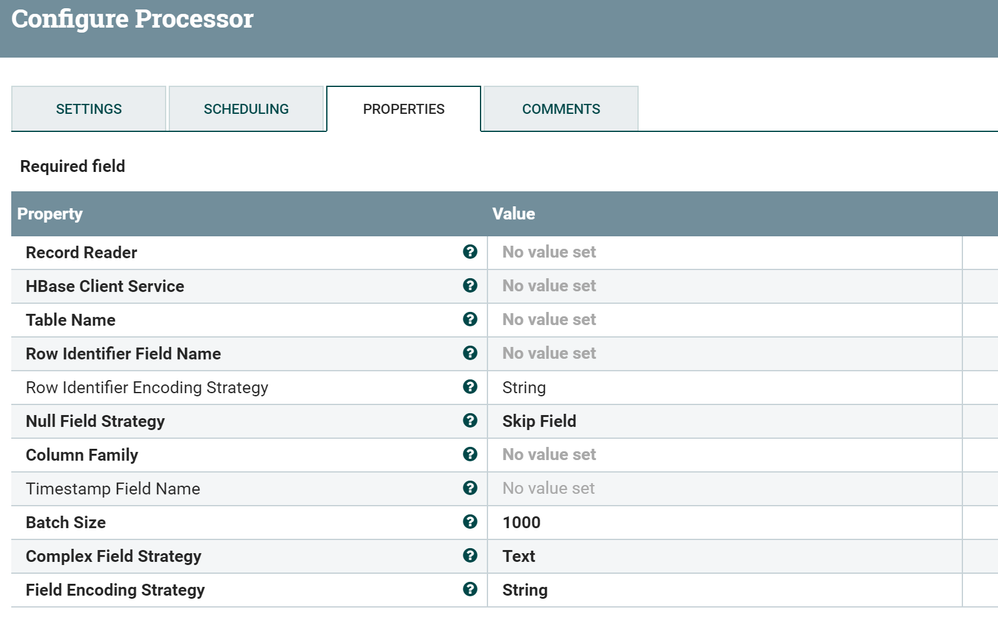Open Null Field Strategy value Skip Field
The image size is (998, 632).
pos(539,421)
